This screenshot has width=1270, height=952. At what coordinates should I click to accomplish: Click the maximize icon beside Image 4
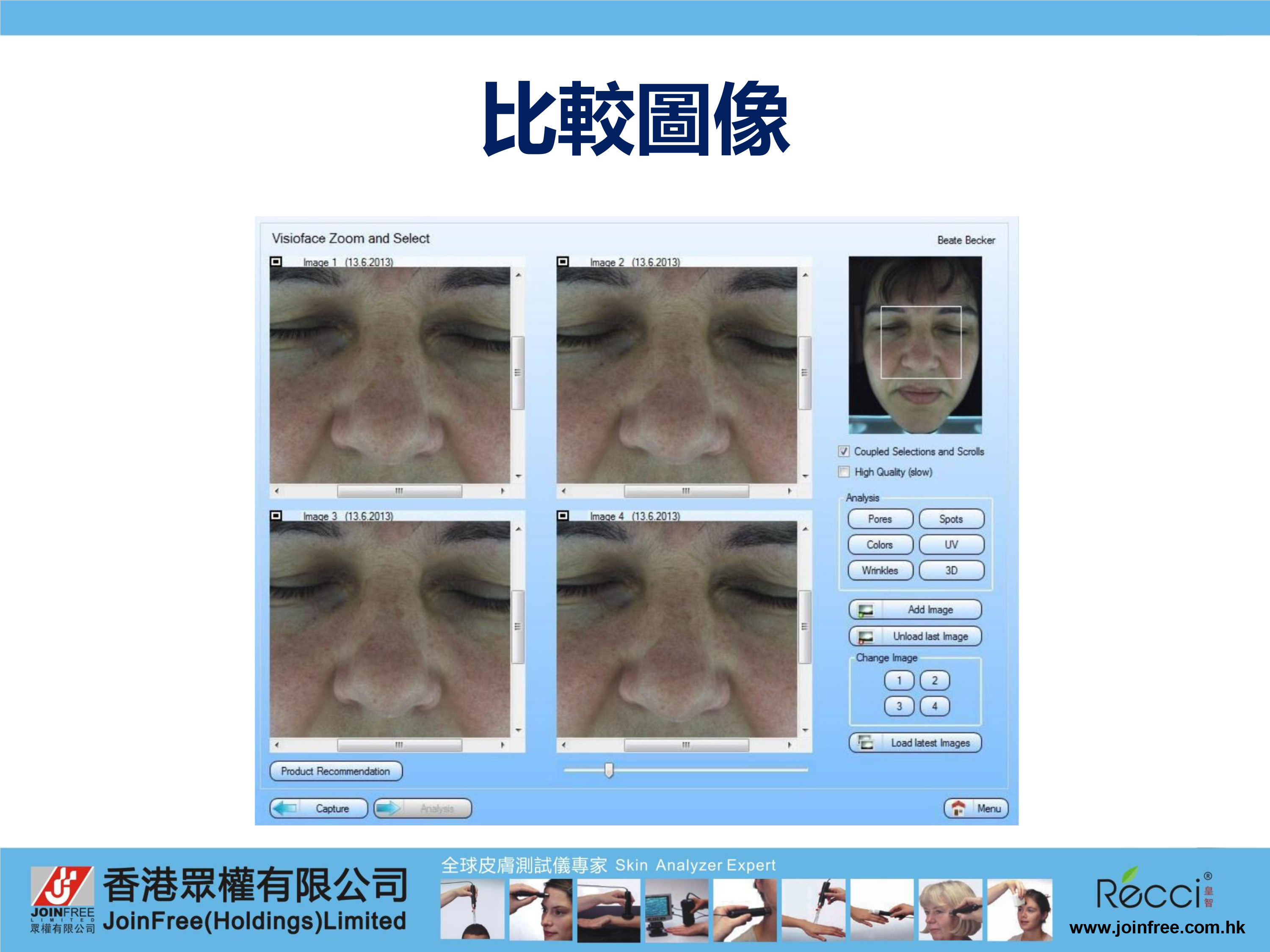click(x=563, y=515)
